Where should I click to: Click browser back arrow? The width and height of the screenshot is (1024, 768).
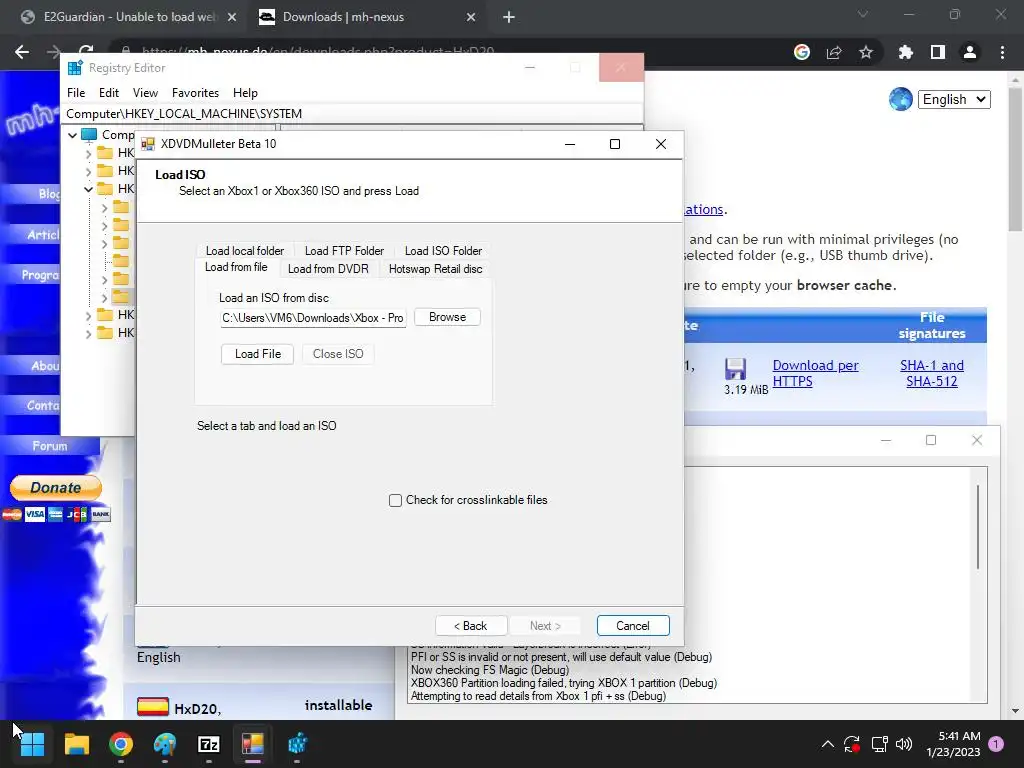22,52
